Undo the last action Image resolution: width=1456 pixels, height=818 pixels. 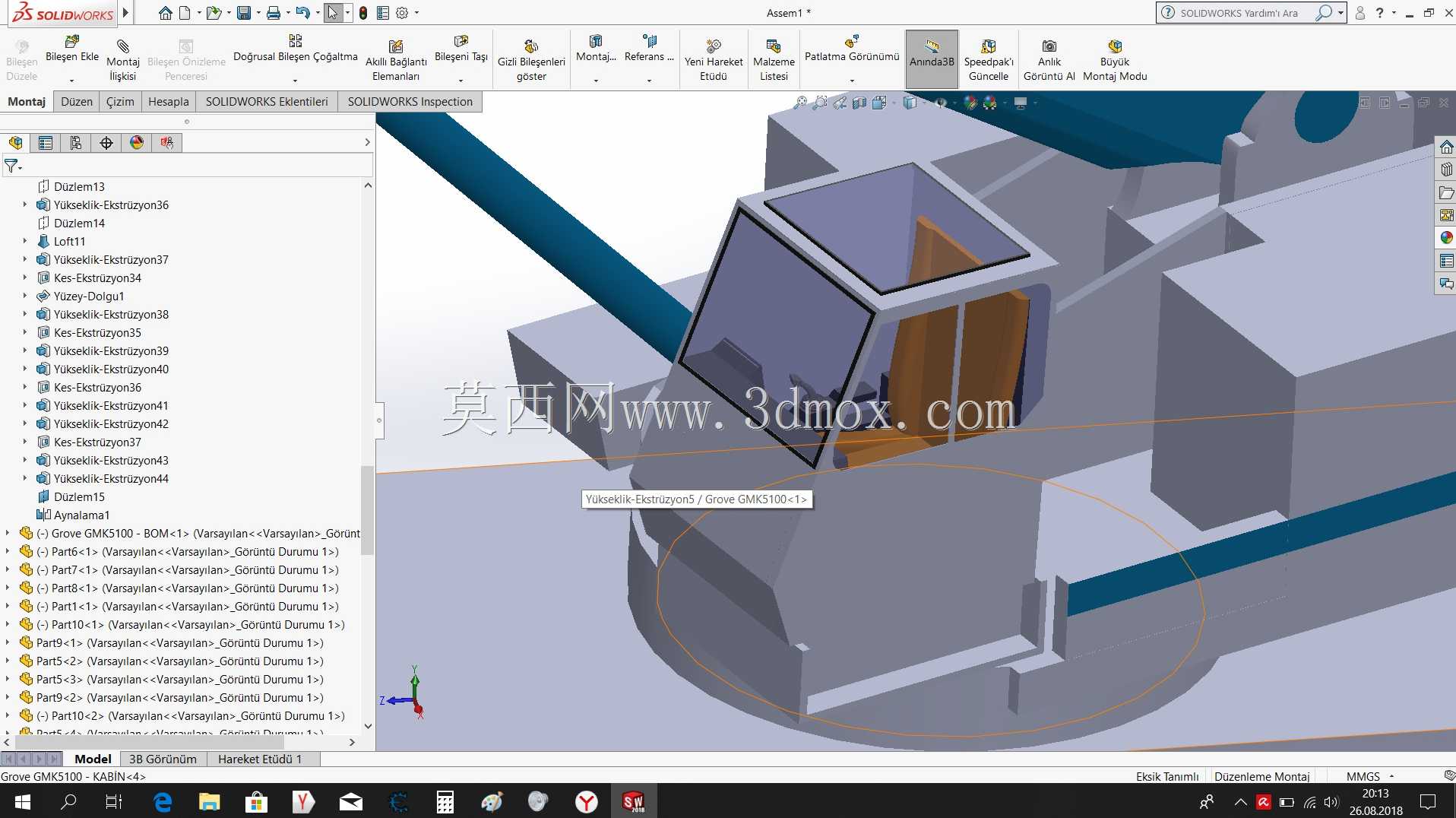tap(302, 13)
